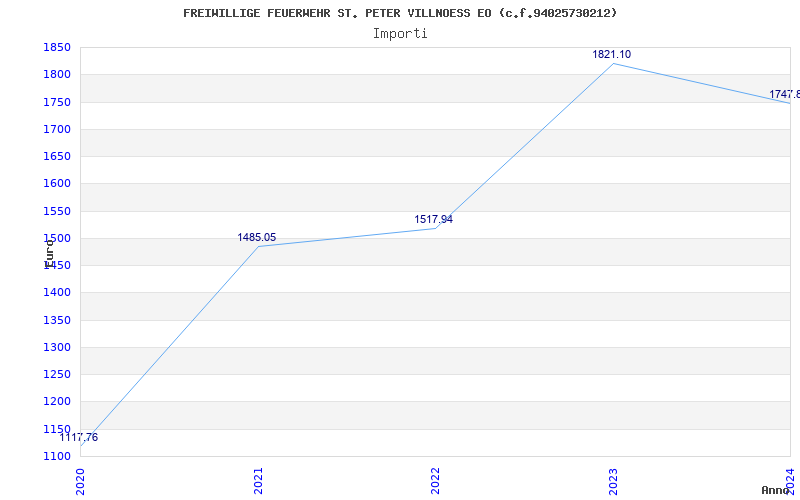The height and width of the screenshot is (500, 800).
Task: Click the 2021 x-axis label
Action: click(x=258, y=482)
